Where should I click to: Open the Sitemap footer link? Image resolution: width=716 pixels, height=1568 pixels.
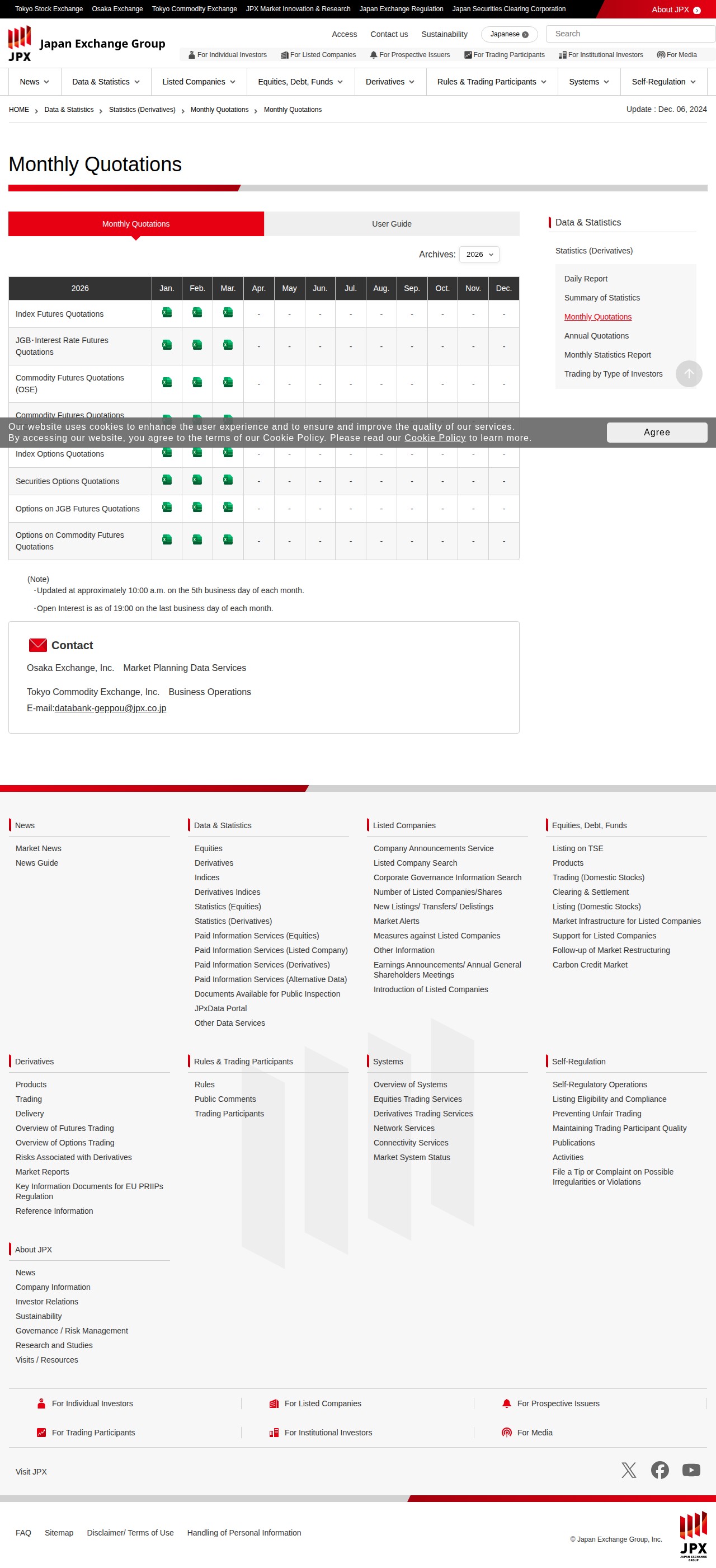[x=59, y=1533]
